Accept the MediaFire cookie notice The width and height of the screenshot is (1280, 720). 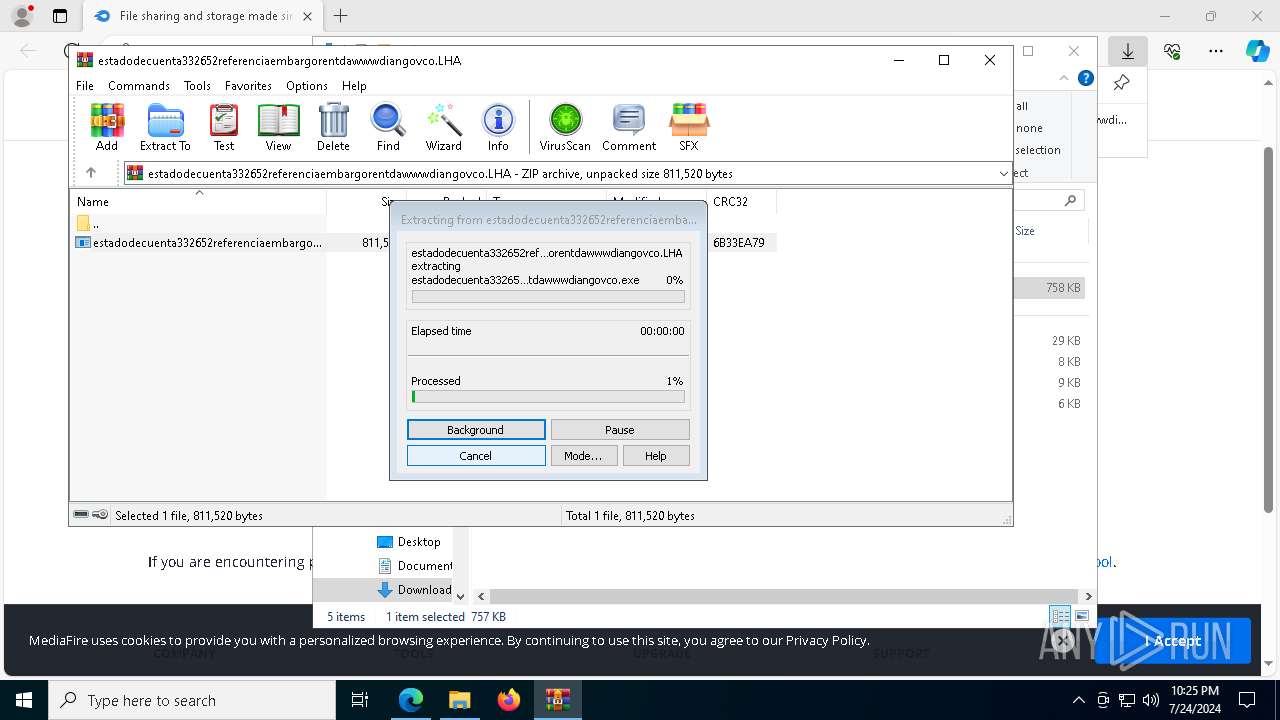click(1173, 641)
